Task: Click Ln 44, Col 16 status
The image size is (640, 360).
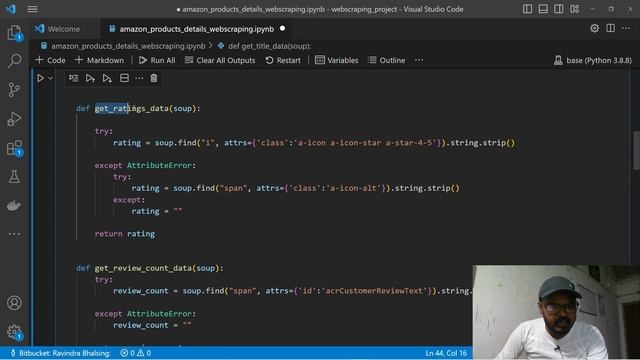Action: [x=446, y=353]
